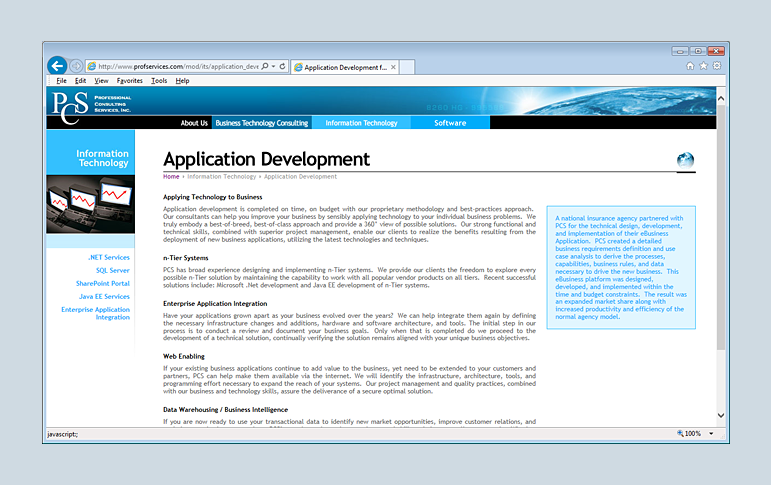Image resolution: width=771 pixels, height=485 pixels.
Task: Click the URL address field
Action: pos(175,66)
